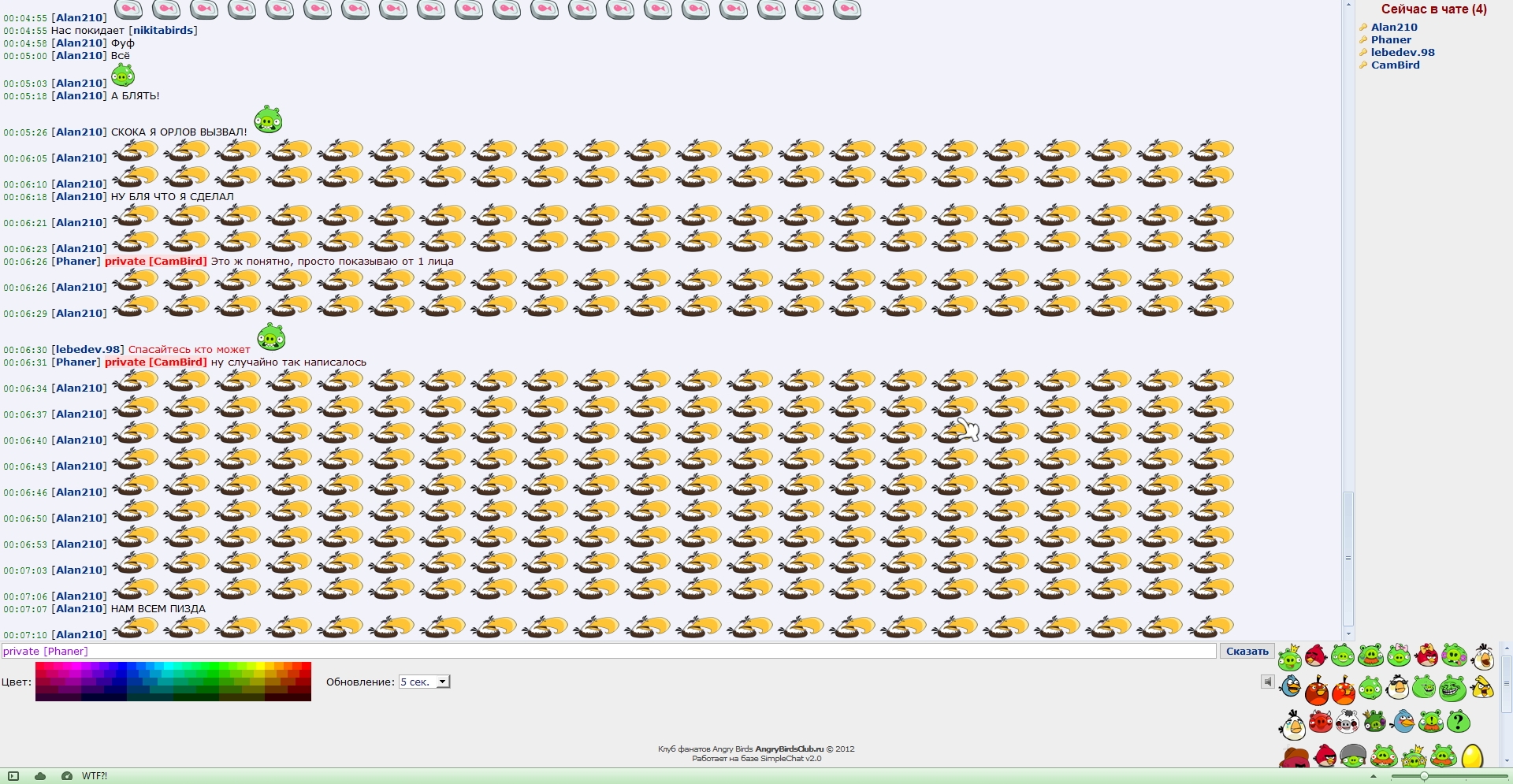Image resolution: width=1513 pixels, height=784 pixels.
Task: Insert the pig with pink bow smiley
Action: (x=1399, y=655)
